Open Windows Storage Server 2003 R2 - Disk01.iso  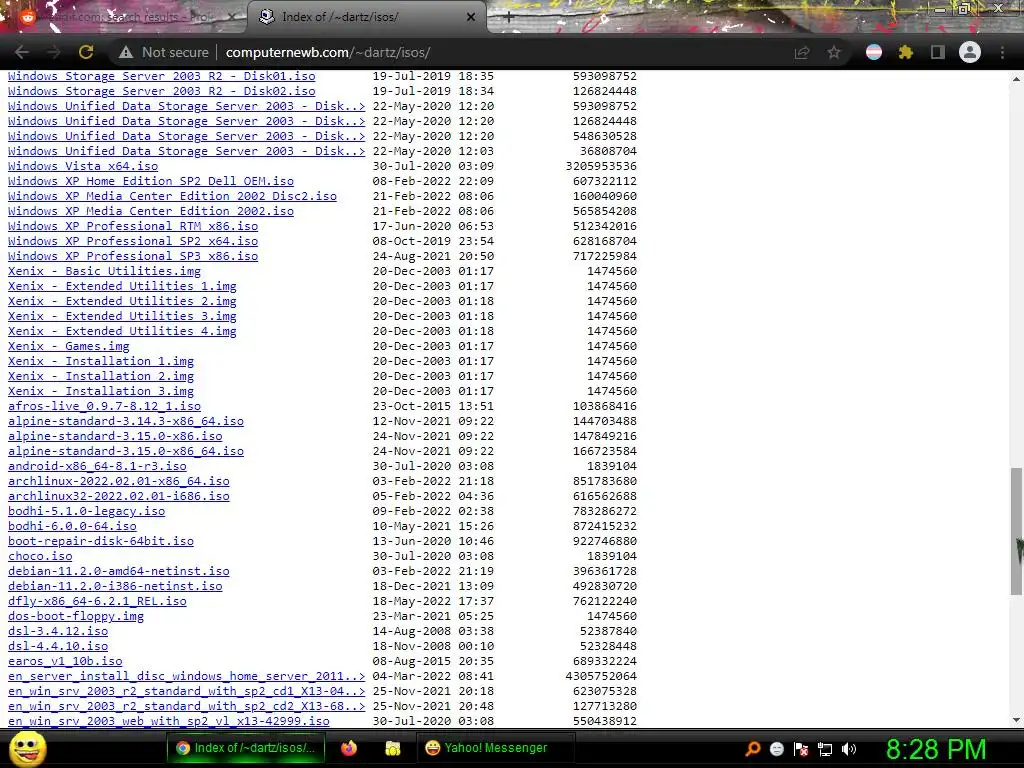161,76
